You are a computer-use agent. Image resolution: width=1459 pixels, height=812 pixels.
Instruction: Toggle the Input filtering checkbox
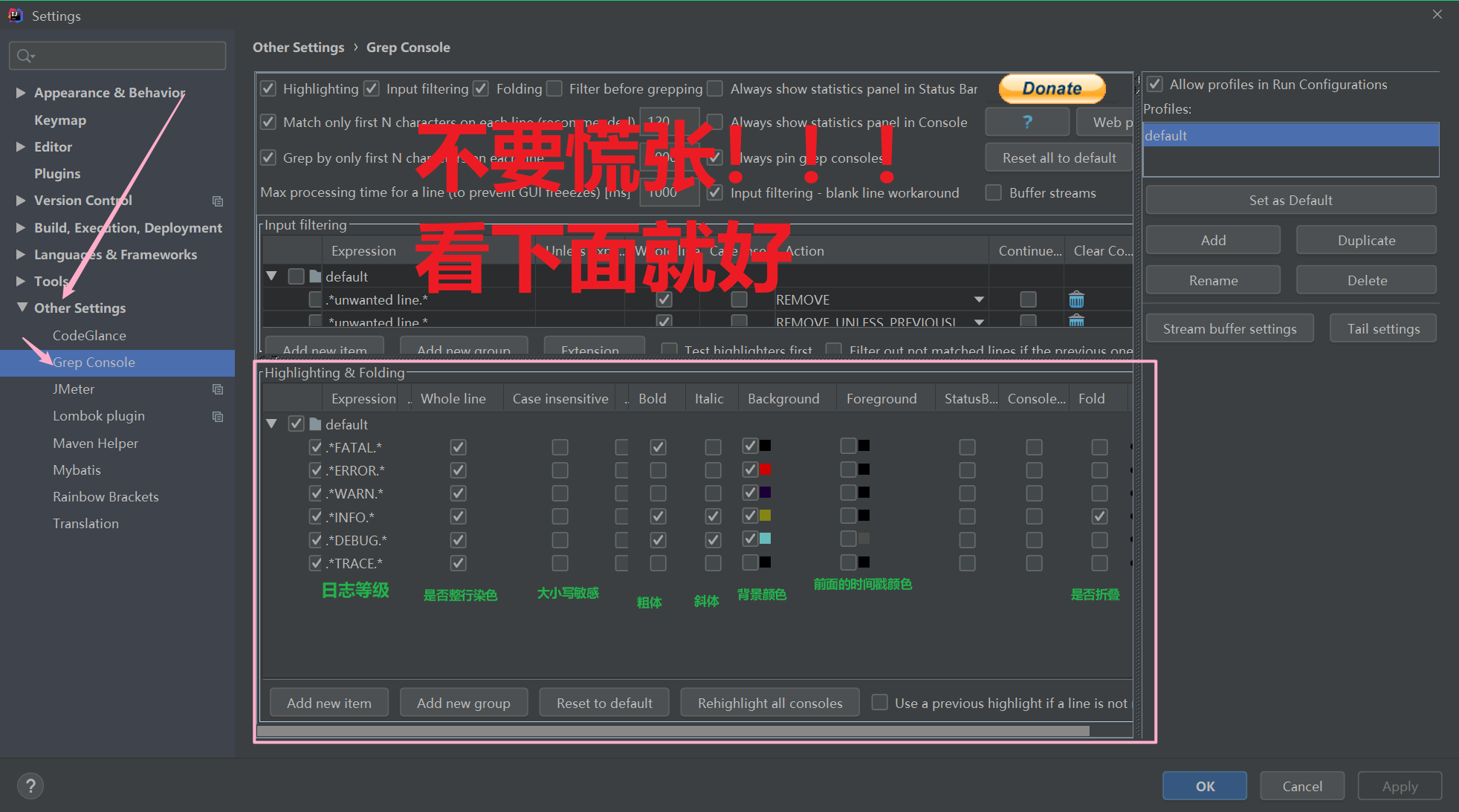pos(372,89)
